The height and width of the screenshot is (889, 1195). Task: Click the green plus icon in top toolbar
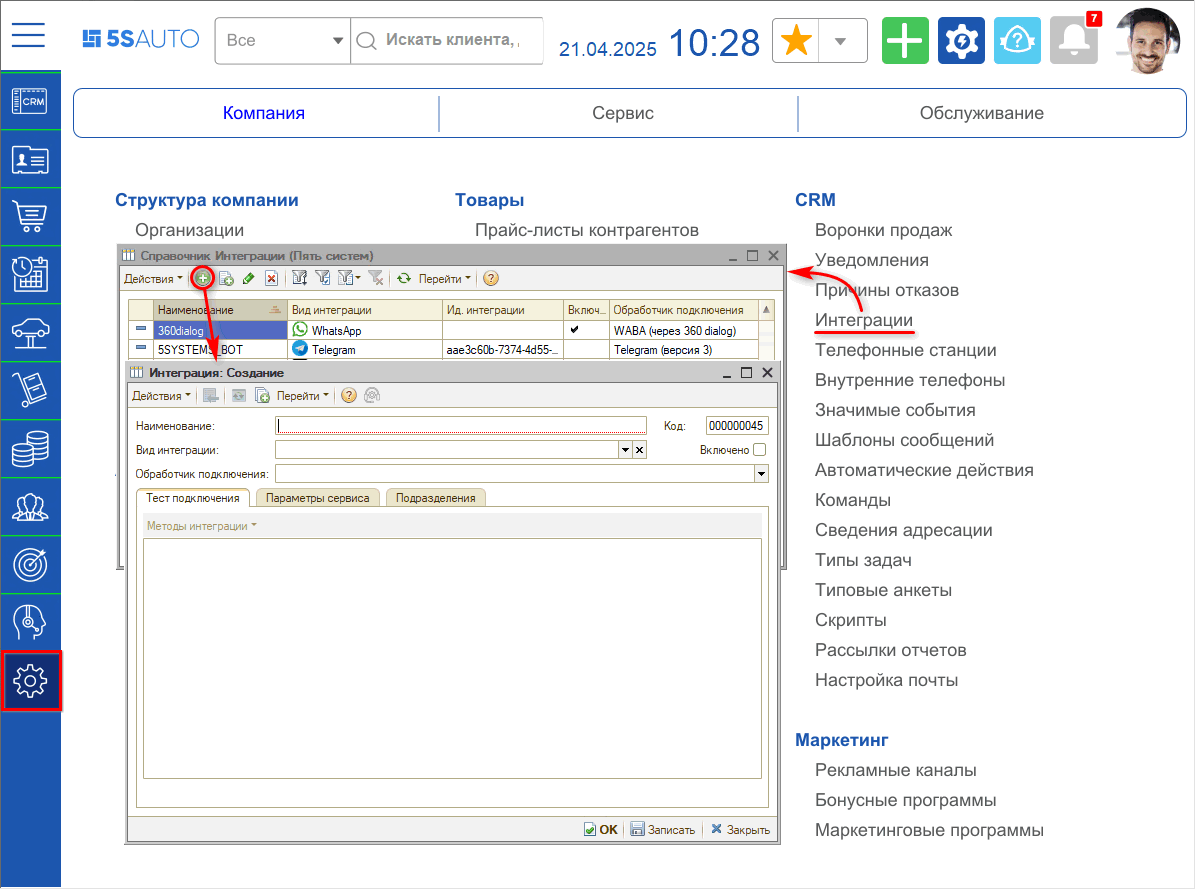pyautogui.click(x=905, y=41)
